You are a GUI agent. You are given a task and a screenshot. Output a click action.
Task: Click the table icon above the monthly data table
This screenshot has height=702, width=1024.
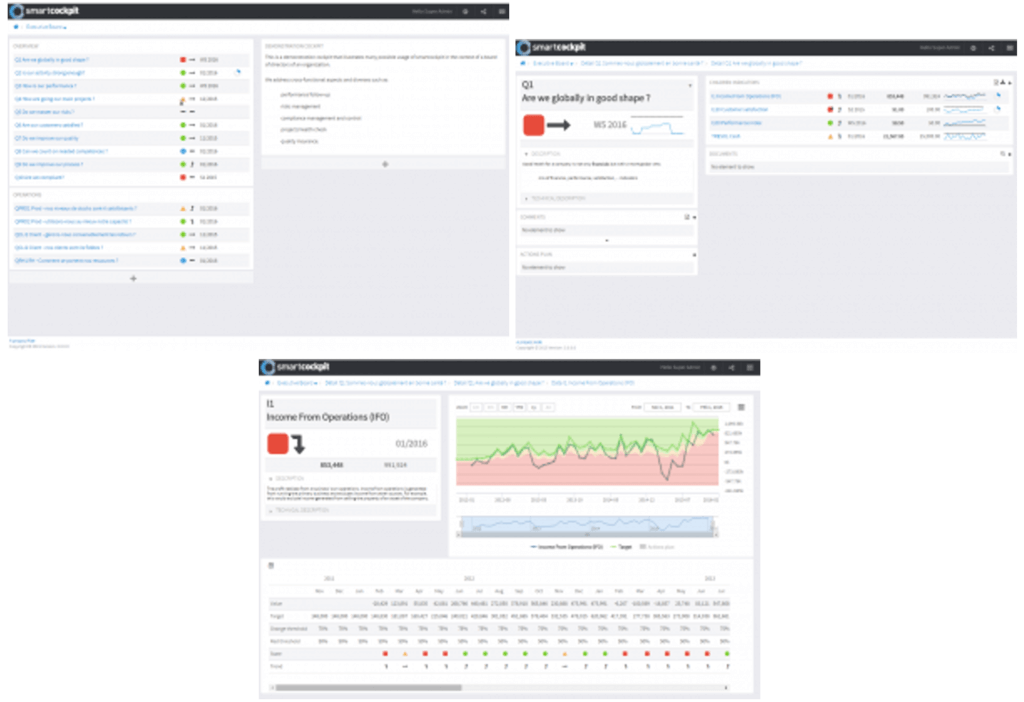[x=272, y=566]
